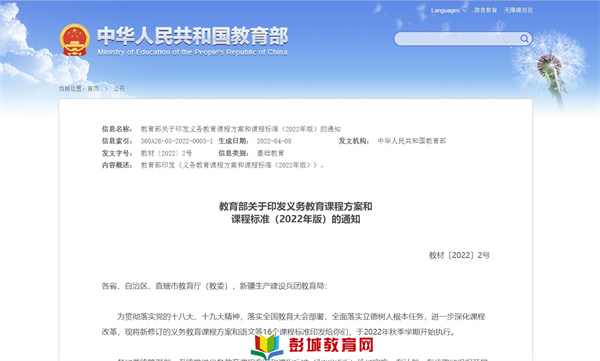Click the 信息名称 value text
Image resolution: width=600 pixels, height=361 pixels.
pos(241,129)
